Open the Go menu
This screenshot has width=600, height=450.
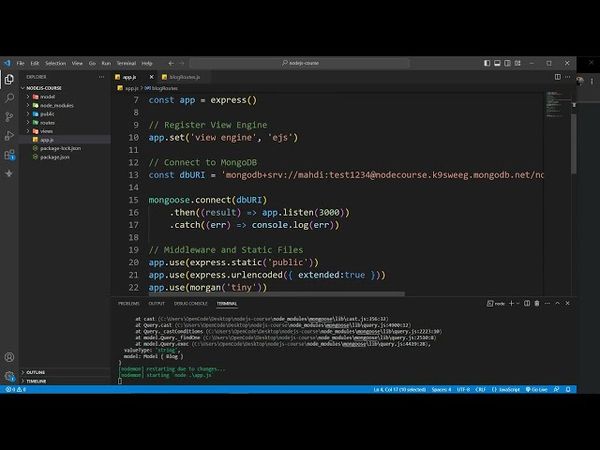(x=92, y=63)
